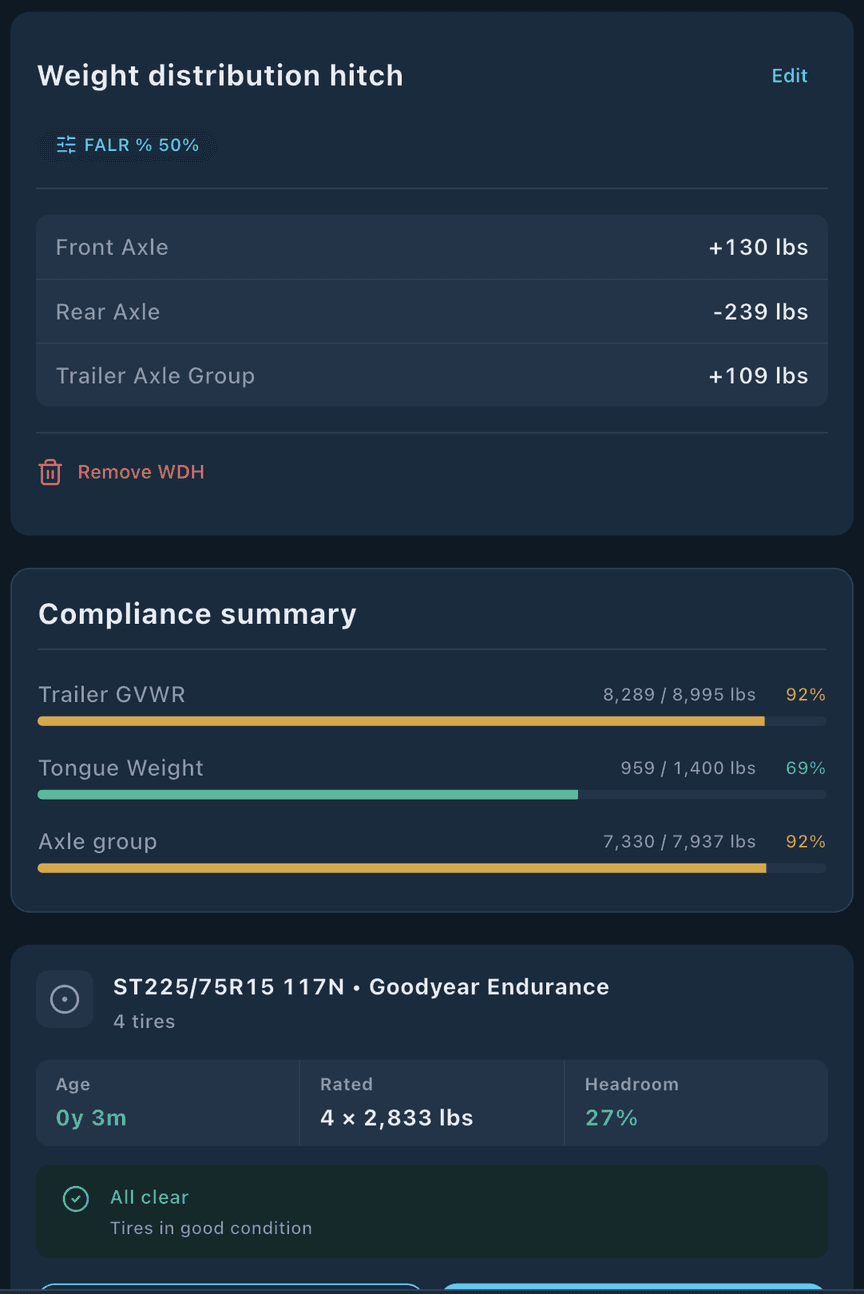Select the Front Axle row
The width and height of the screenshot is (864, 1294).
click(x=432, y=247)
